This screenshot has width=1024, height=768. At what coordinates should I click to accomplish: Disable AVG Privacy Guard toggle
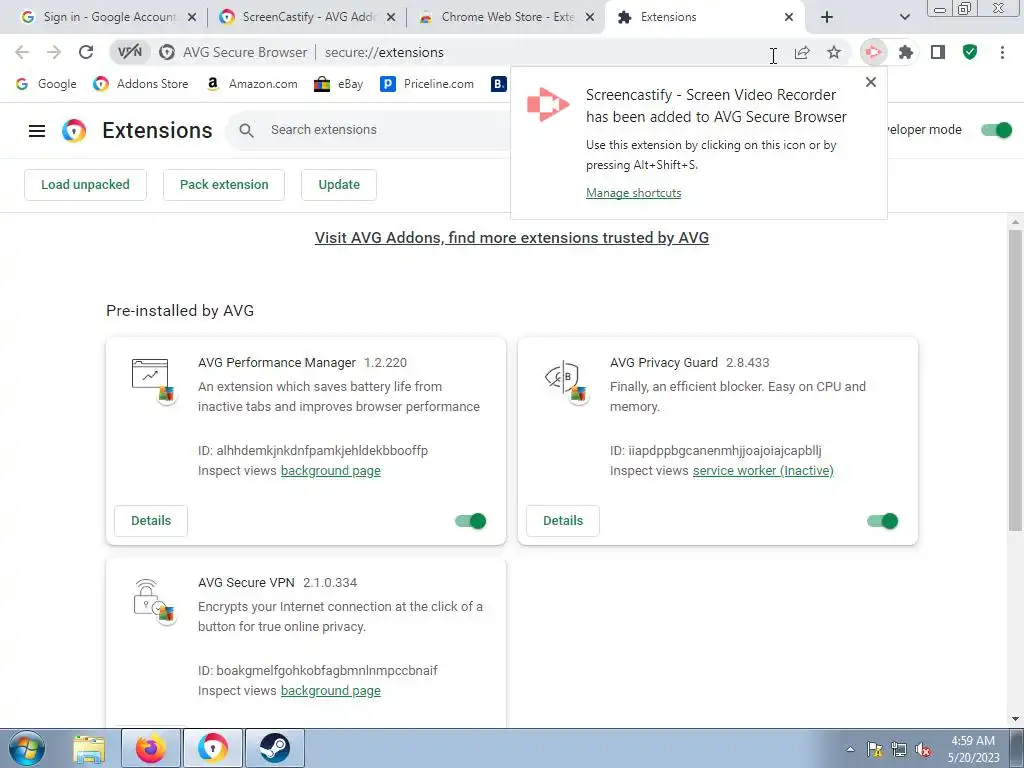tap(882, 521)
